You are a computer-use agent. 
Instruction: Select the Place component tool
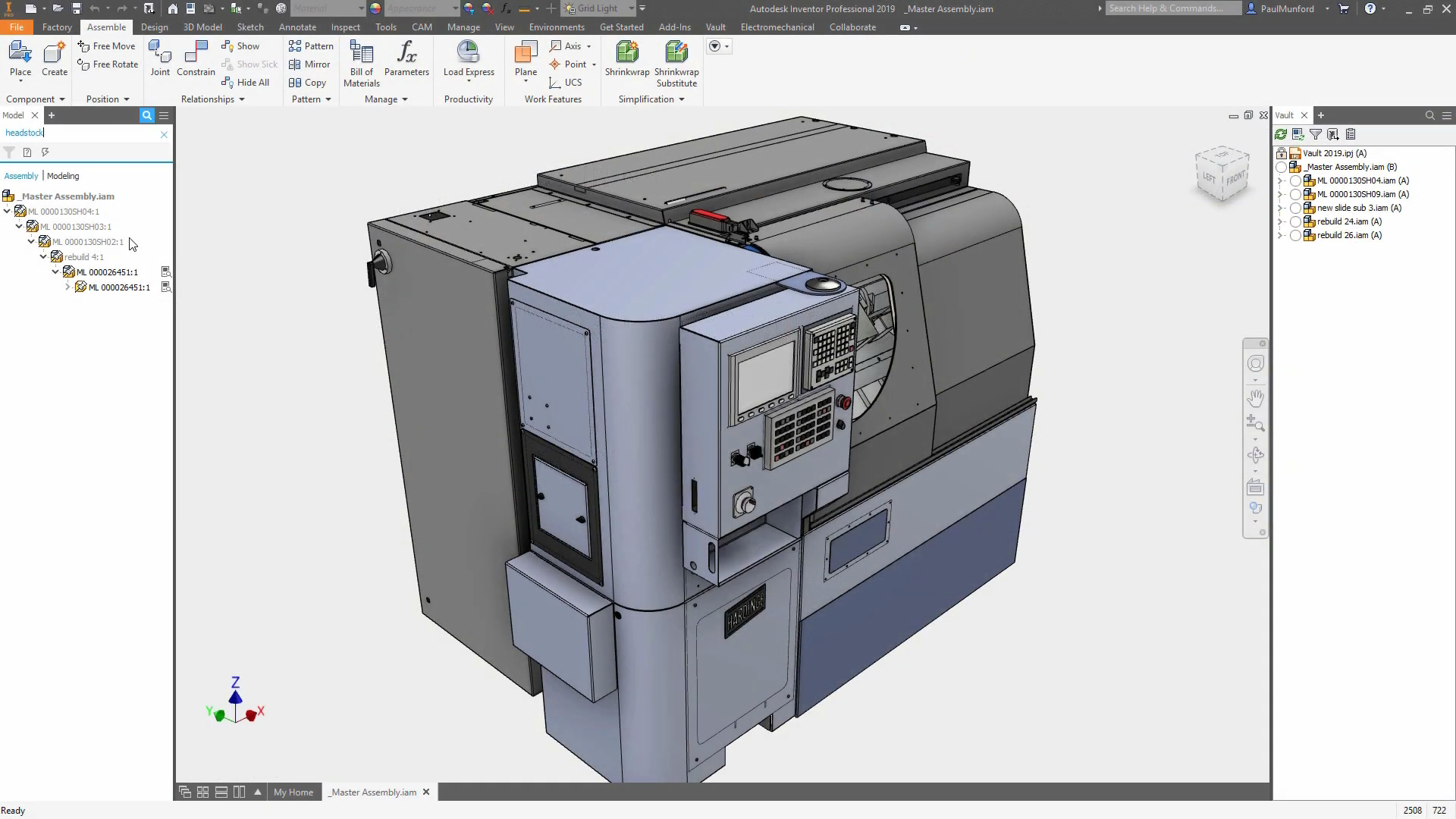pos(20,59)
